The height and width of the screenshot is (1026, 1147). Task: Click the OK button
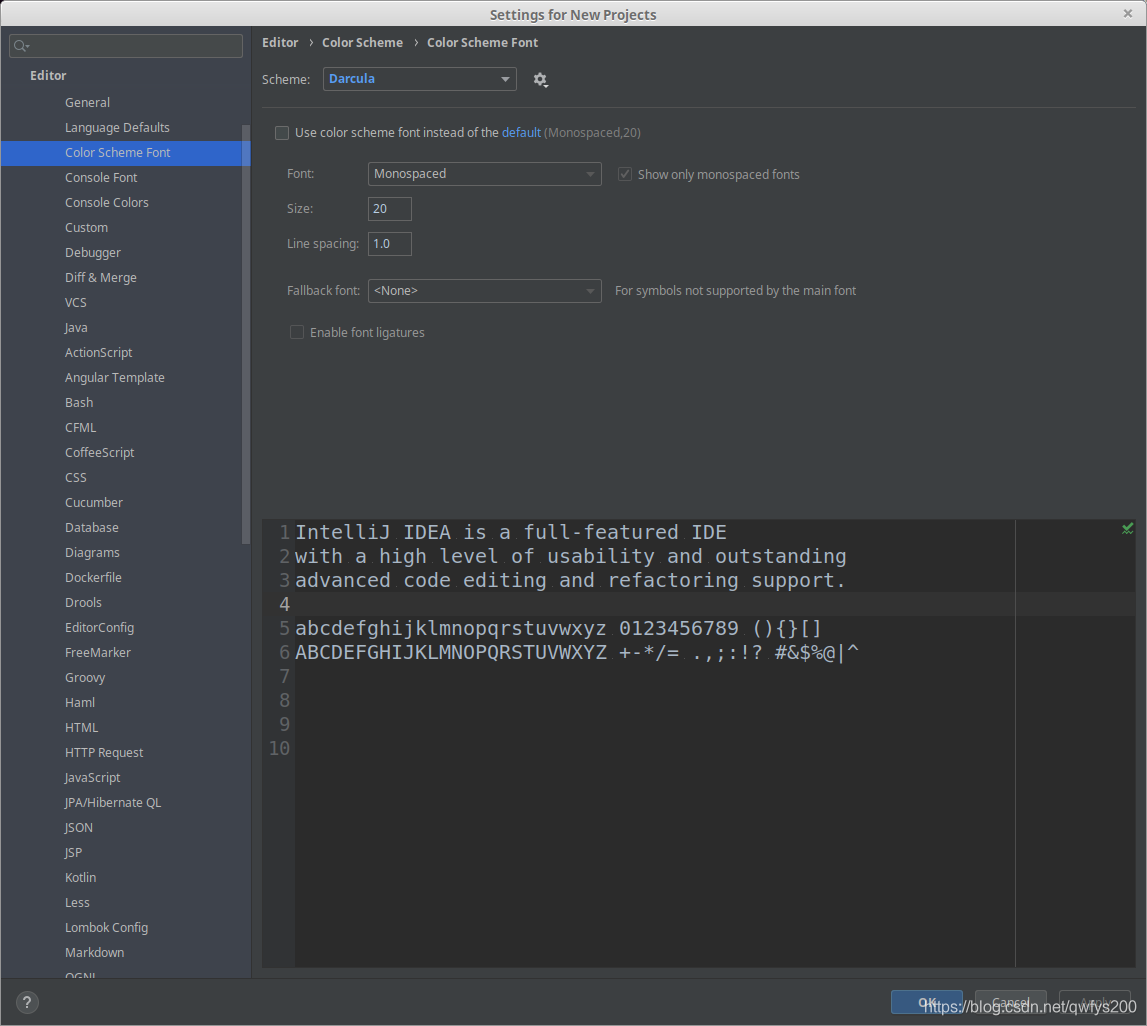click(x=927, y=1002)
